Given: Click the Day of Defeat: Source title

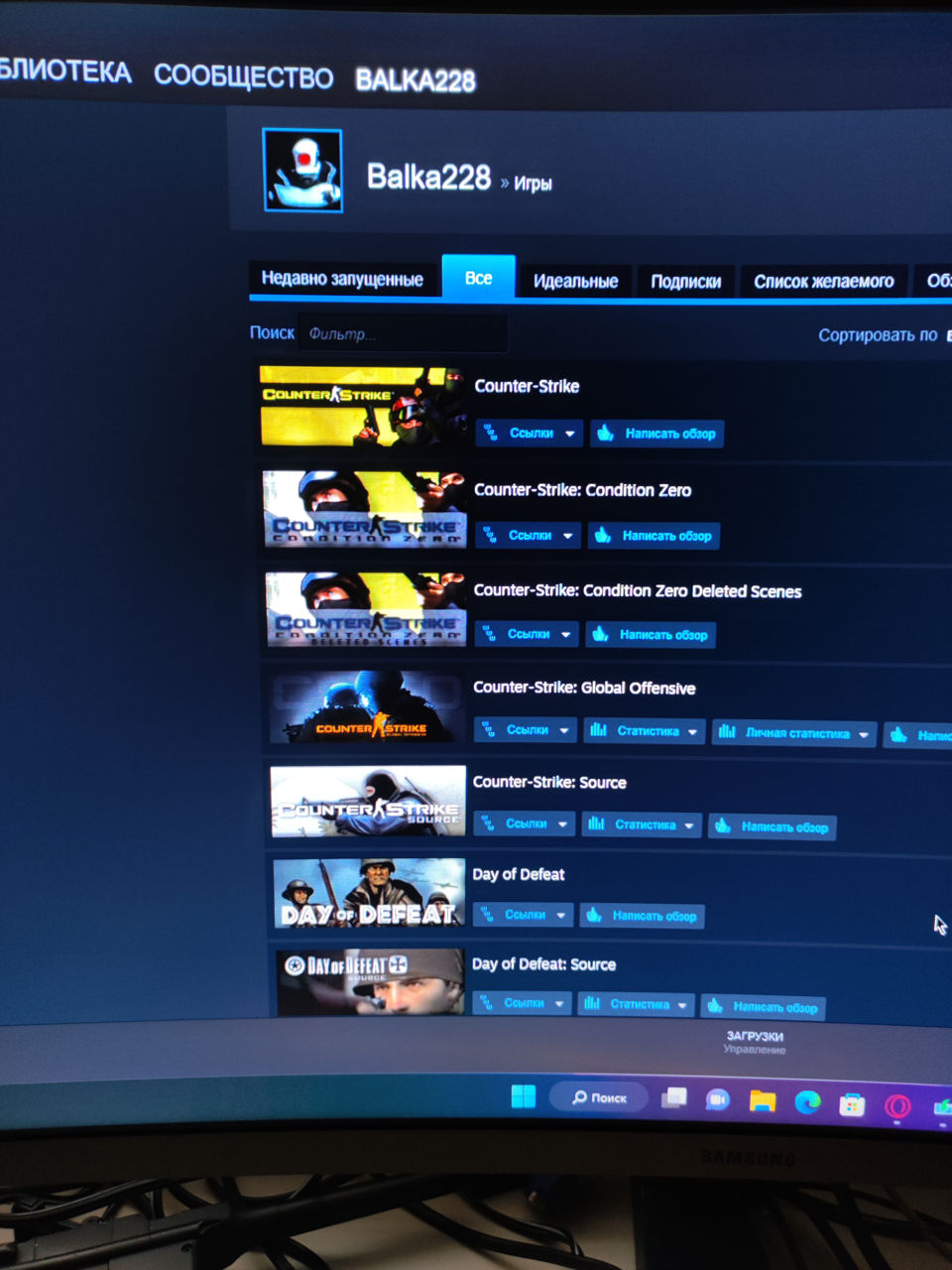Looking at the screenshot, I should tap(543, 964).
